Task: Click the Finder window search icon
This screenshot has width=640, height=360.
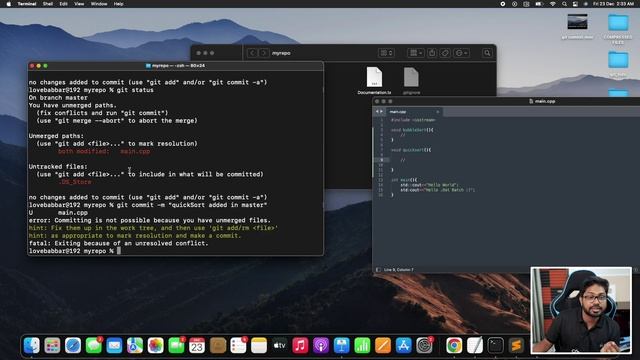Action: pos(487,53)
